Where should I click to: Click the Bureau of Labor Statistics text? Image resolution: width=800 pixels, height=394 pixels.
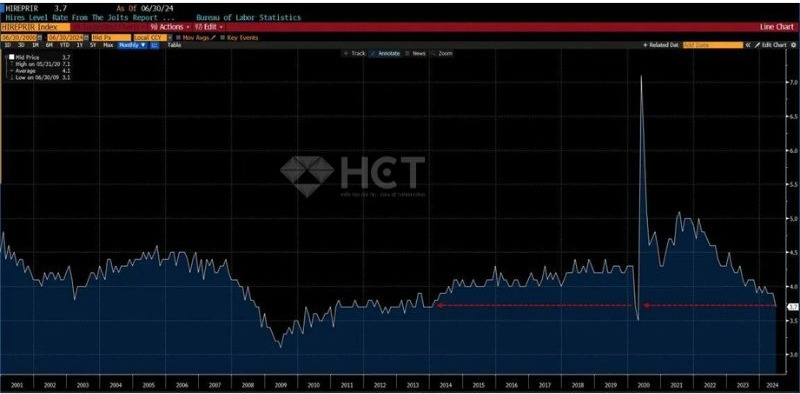click(x=248, y=17)
